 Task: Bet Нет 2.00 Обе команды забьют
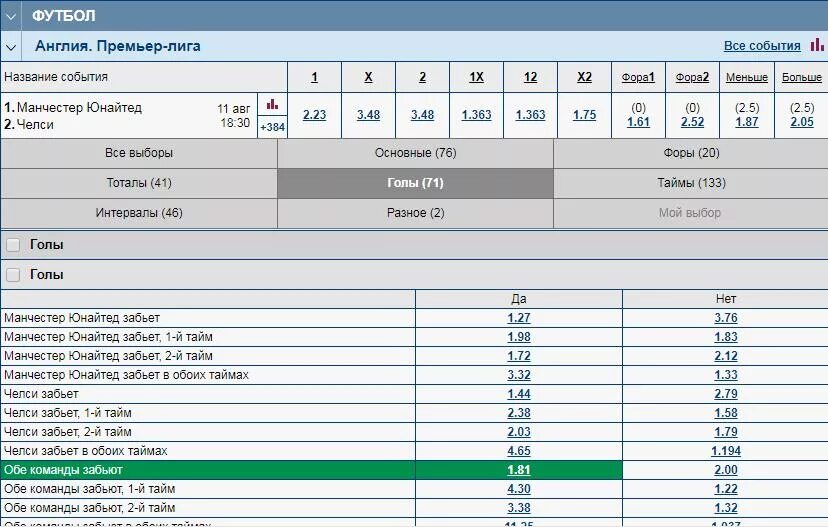click(726, 470)
